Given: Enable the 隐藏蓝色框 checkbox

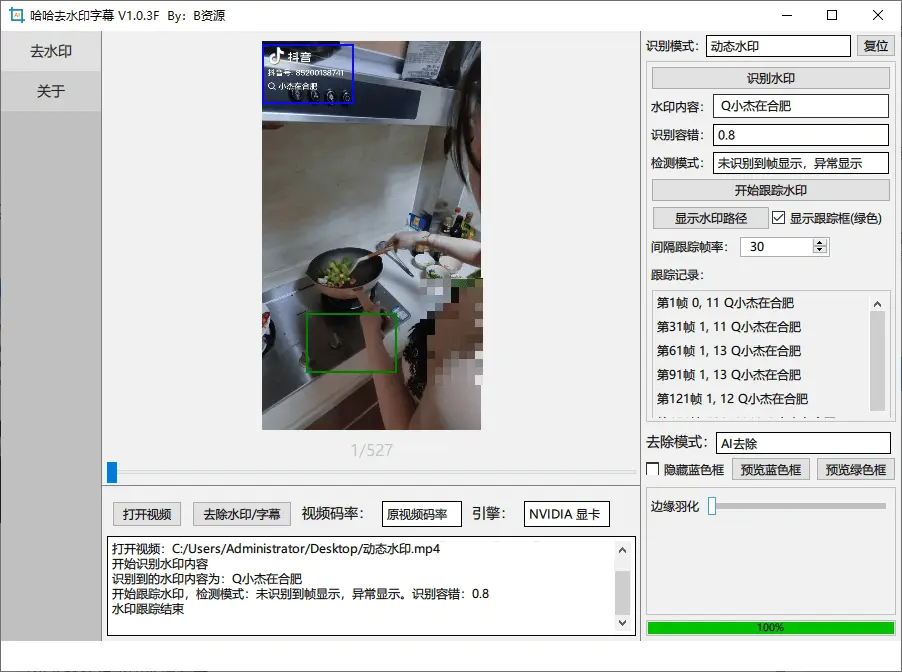Looking at the screenshot, I should coord(654,468).
